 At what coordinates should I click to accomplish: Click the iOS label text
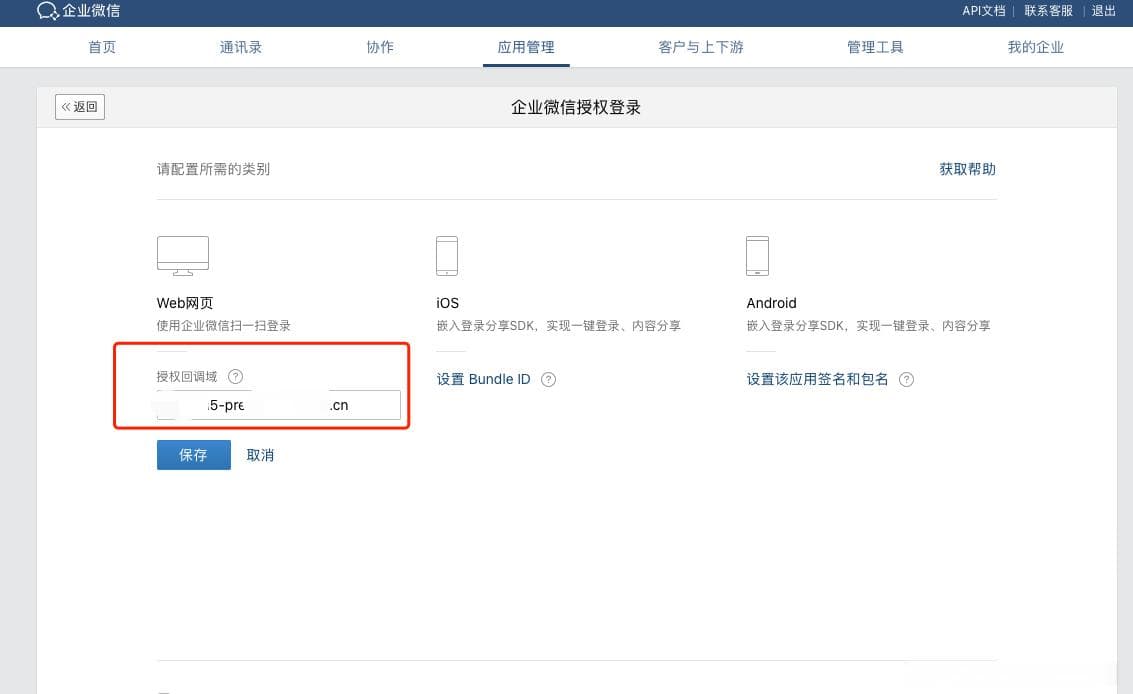[x=447, y=303]
